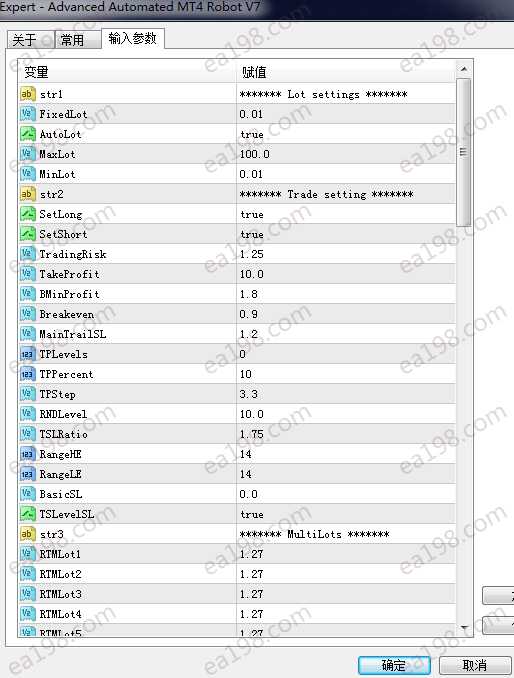This screenshot has width=514, height=678.
Task: Click the scrollbar down arrow
Action: point(463,628)
